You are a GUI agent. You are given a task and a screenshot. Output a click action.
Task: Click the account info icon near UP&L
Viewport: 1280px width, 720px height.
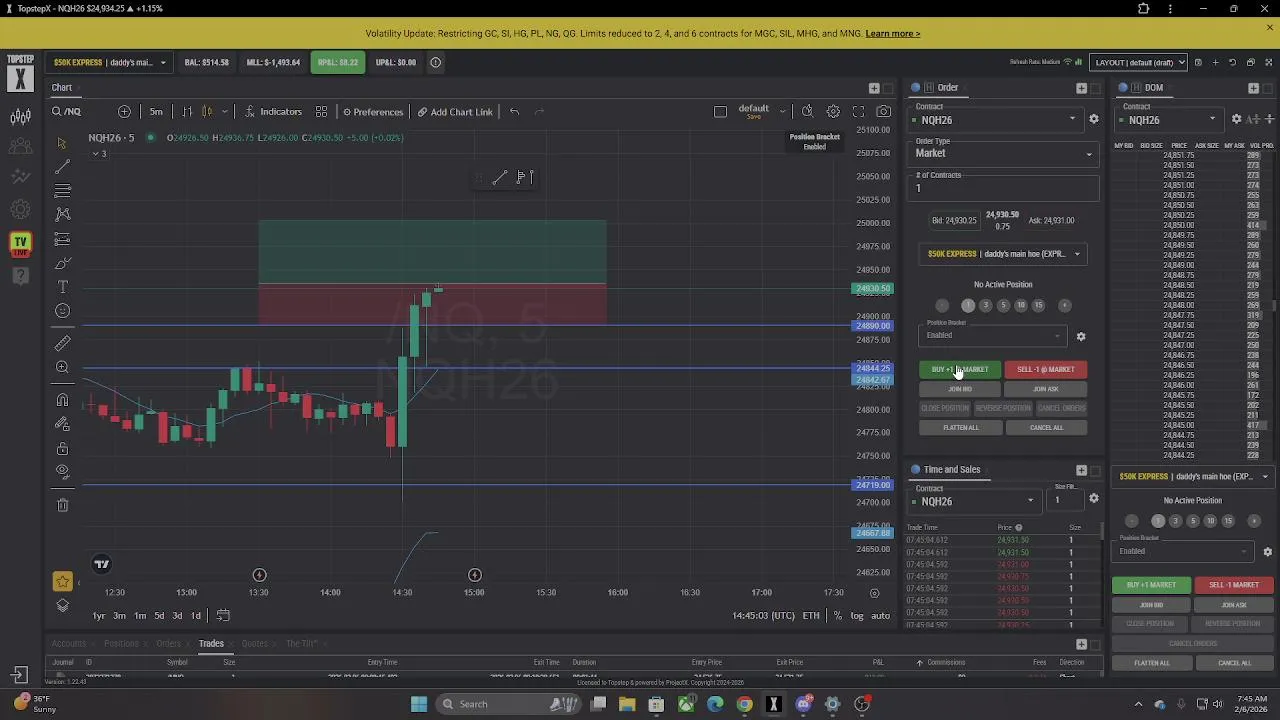(435, 62)
